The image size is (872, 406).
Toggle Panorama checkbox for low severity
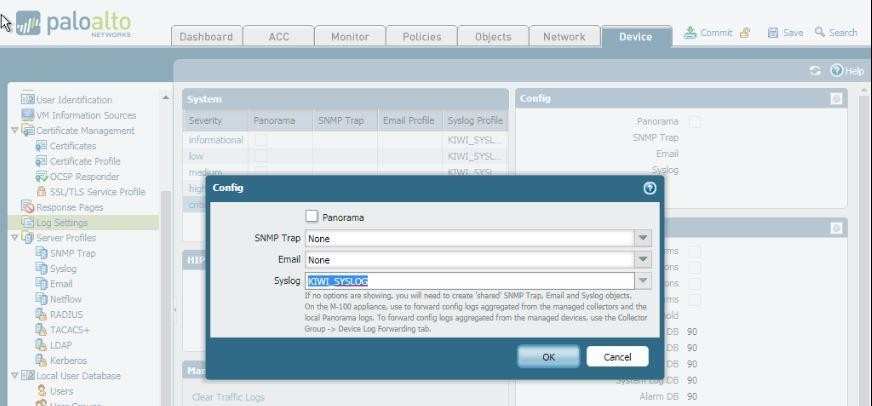pos(260,156)
